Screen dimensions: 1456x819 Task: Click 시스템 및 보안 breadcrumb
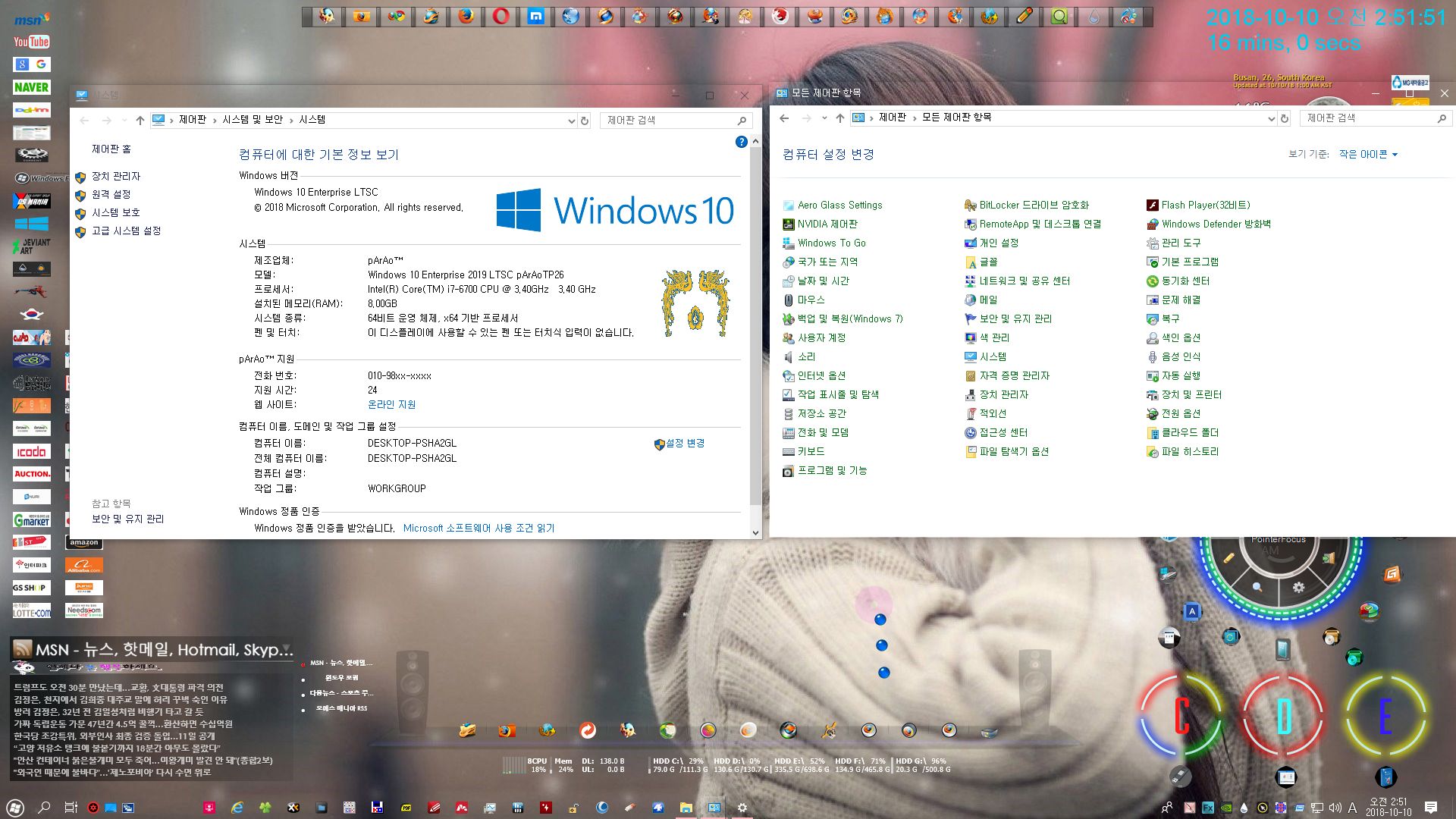[253, 120]
